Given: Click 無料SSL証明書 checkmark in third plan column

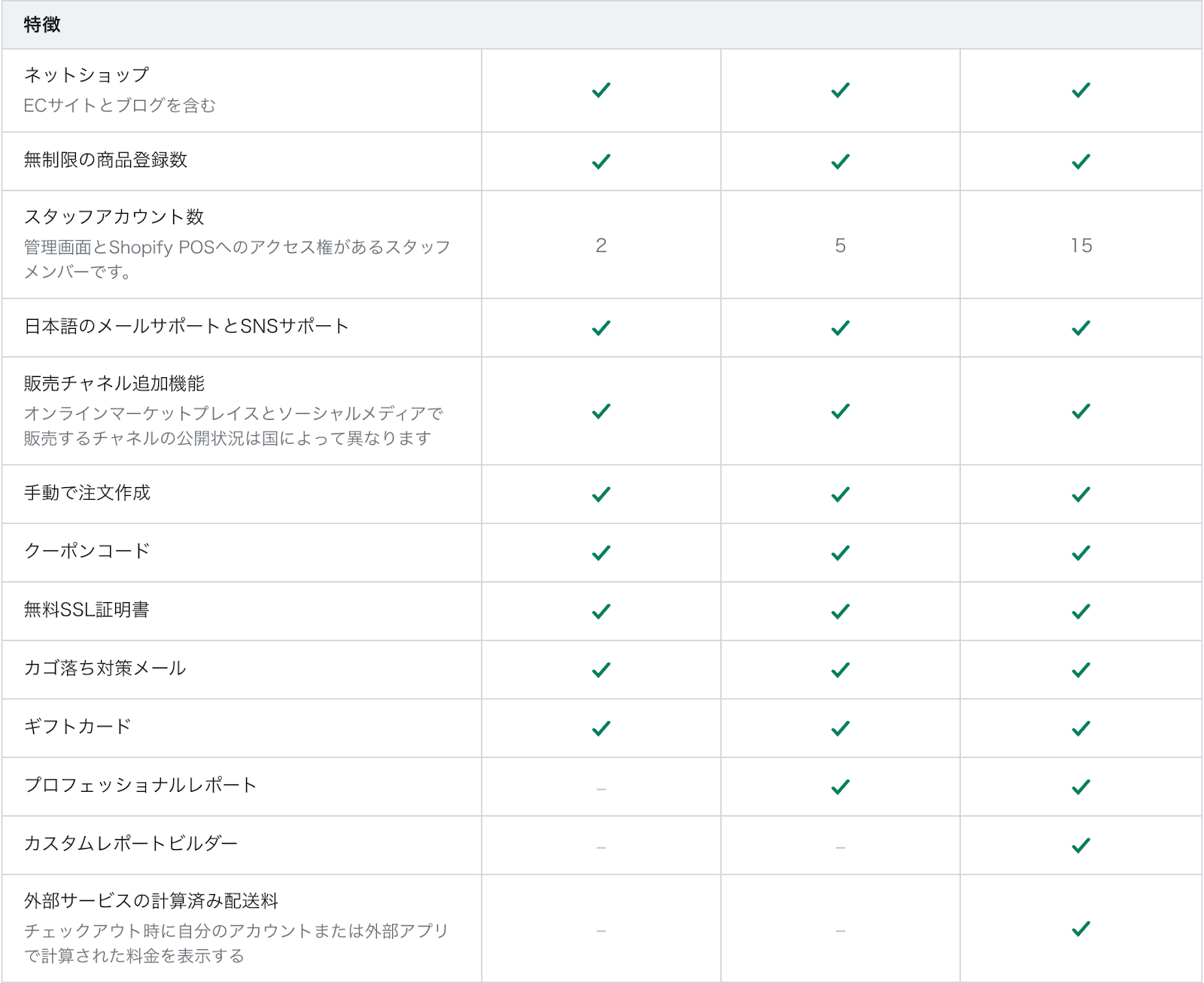Looking at the screenshot, I should (x=1081, y=612).
